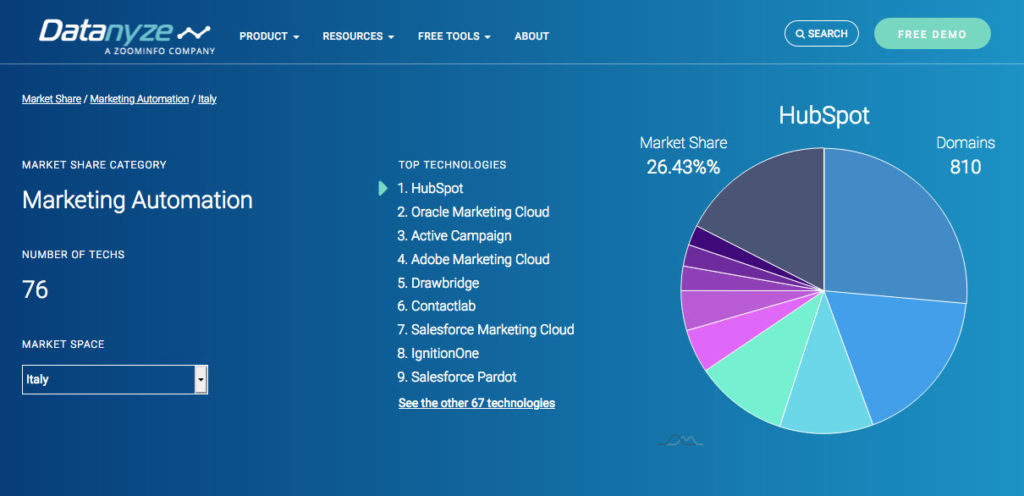Select Oracle Marketing Cloud in the list

[473, 211]
